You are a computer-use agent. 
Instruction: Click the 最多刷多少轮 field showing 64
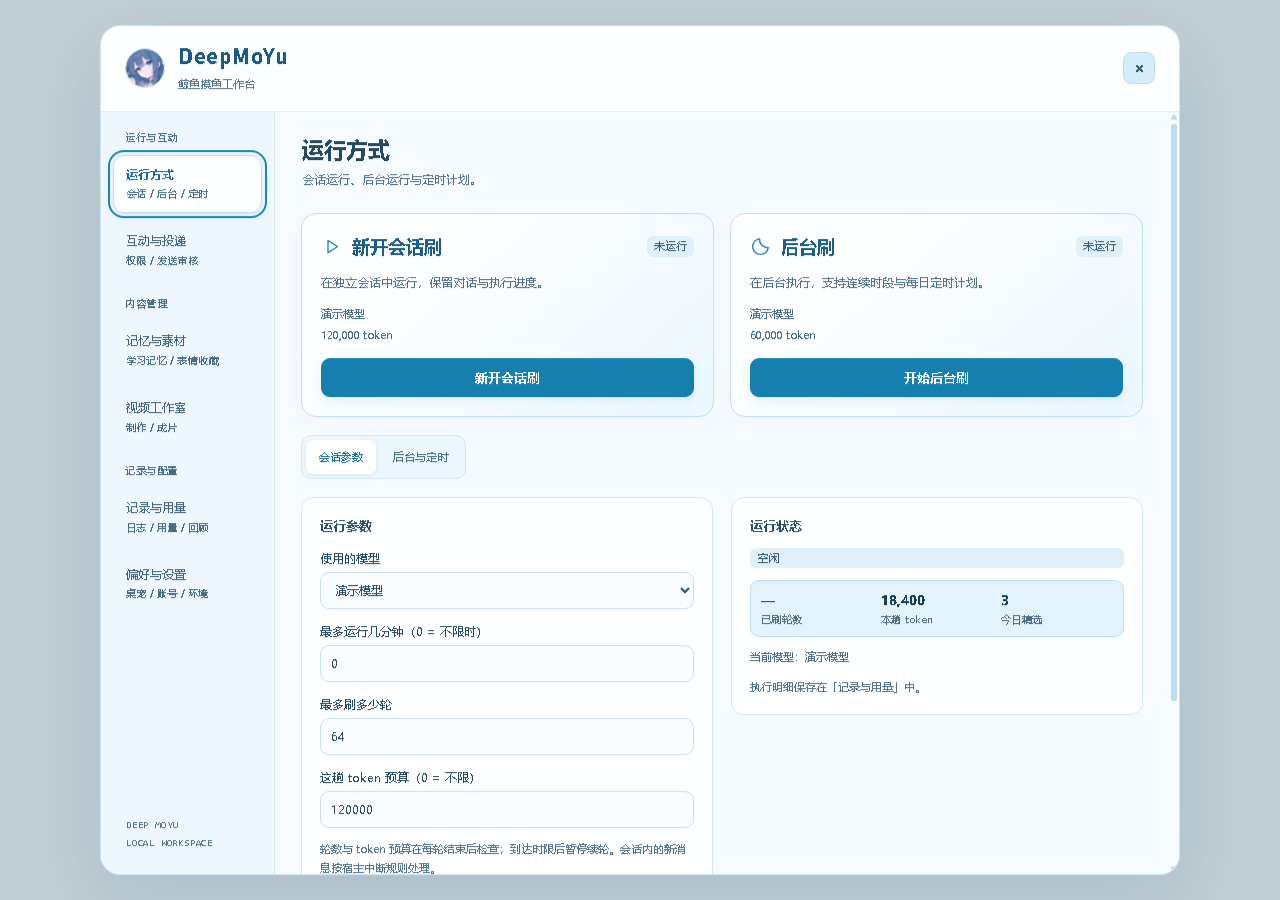coord(507,736)
